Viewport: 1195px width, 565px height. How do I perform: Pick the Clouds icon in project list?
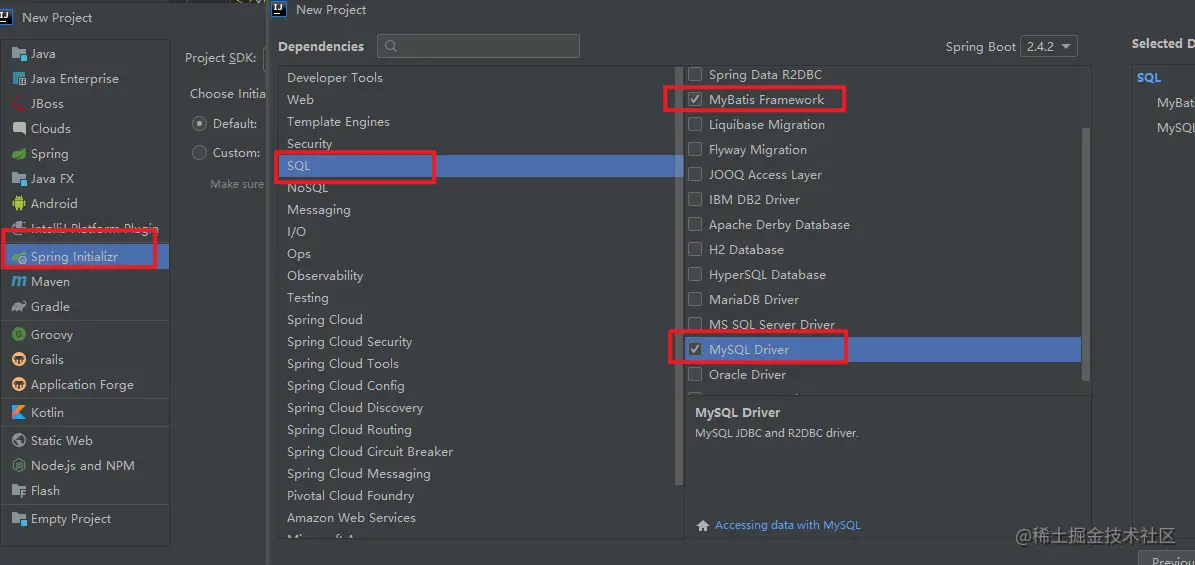19,129
